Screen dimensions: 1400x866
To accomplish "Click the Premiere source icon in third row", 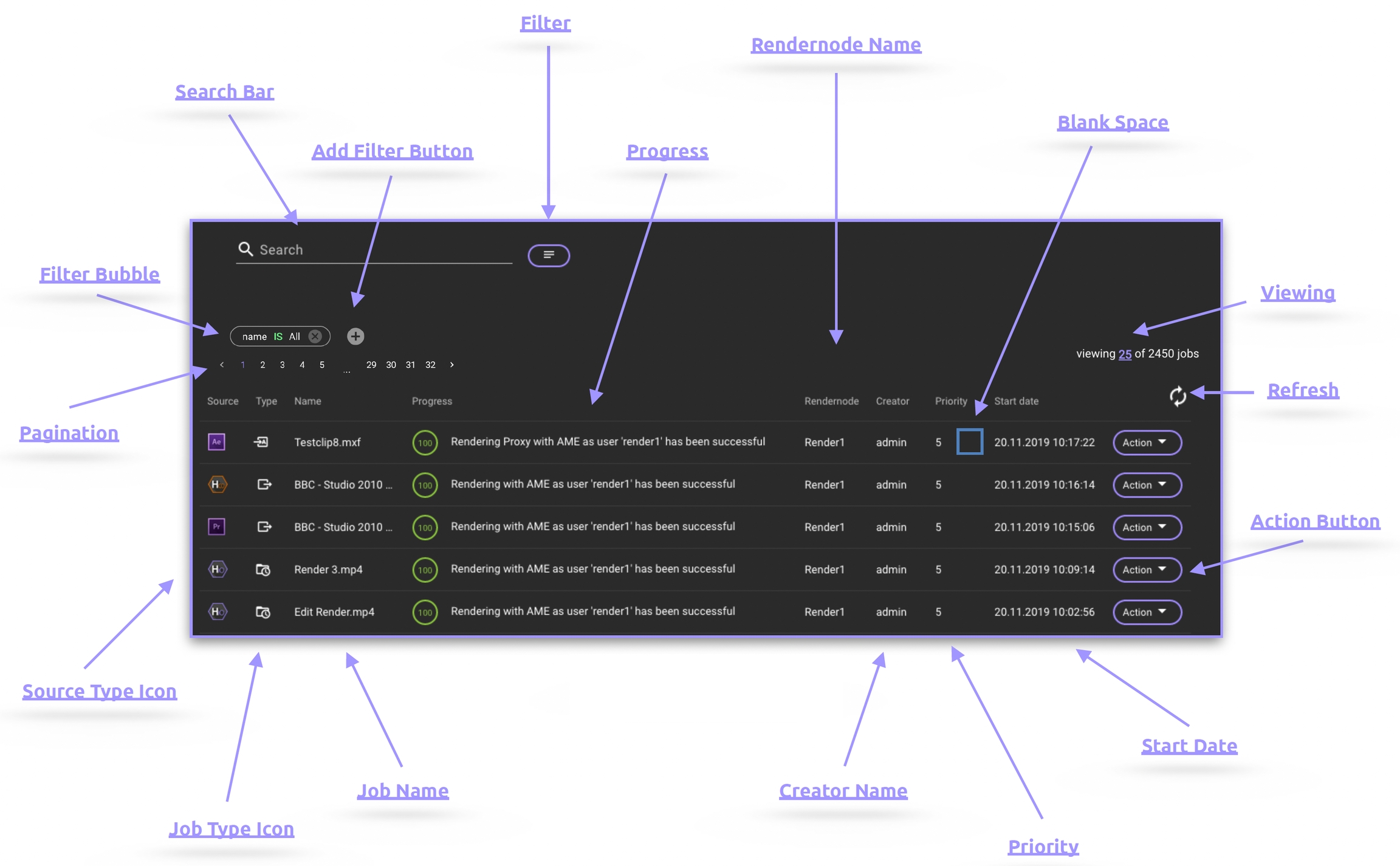I will point(217,526).
